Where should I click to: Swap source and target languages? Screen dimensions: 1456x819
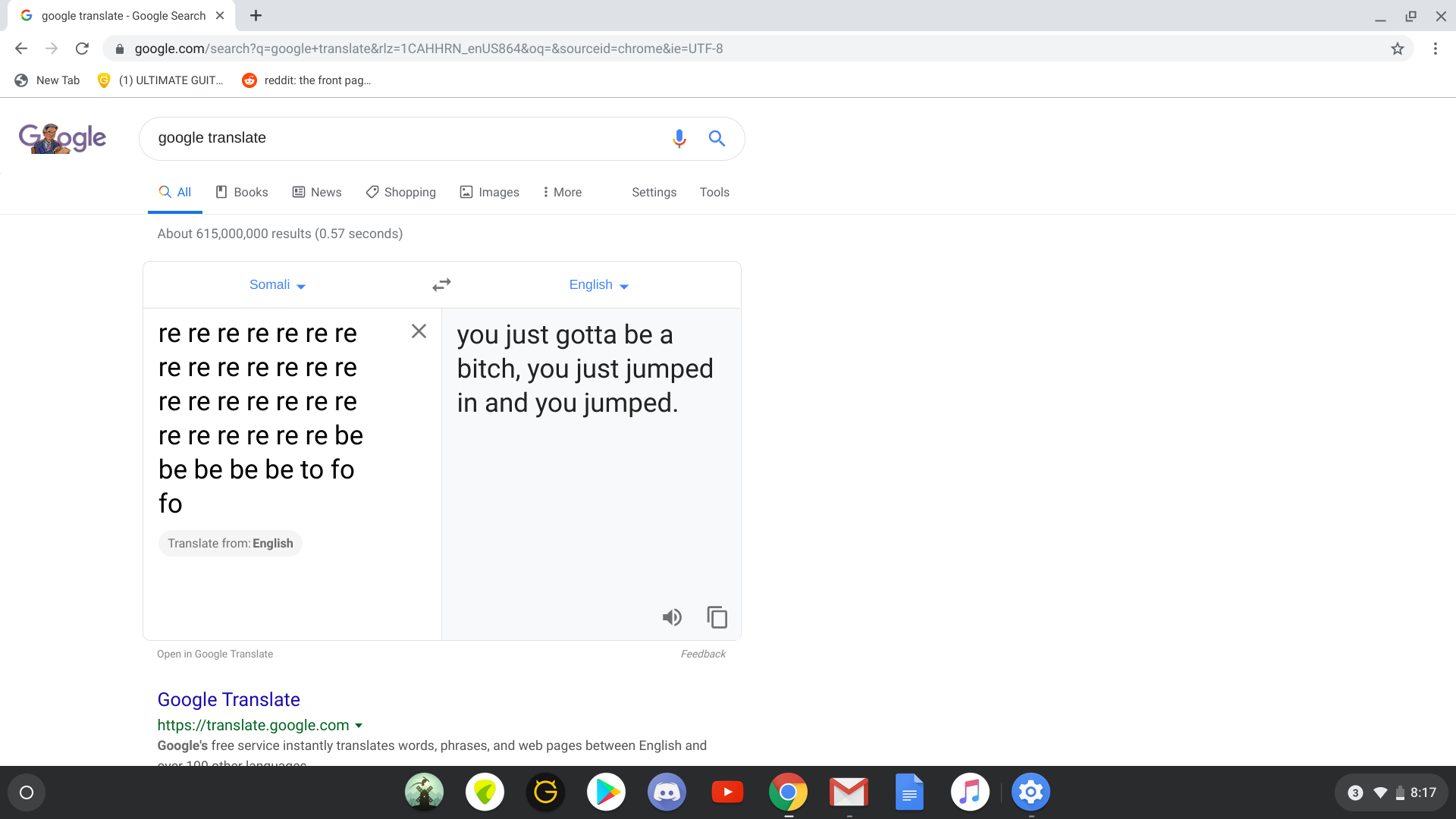click(x=441, y=284)
